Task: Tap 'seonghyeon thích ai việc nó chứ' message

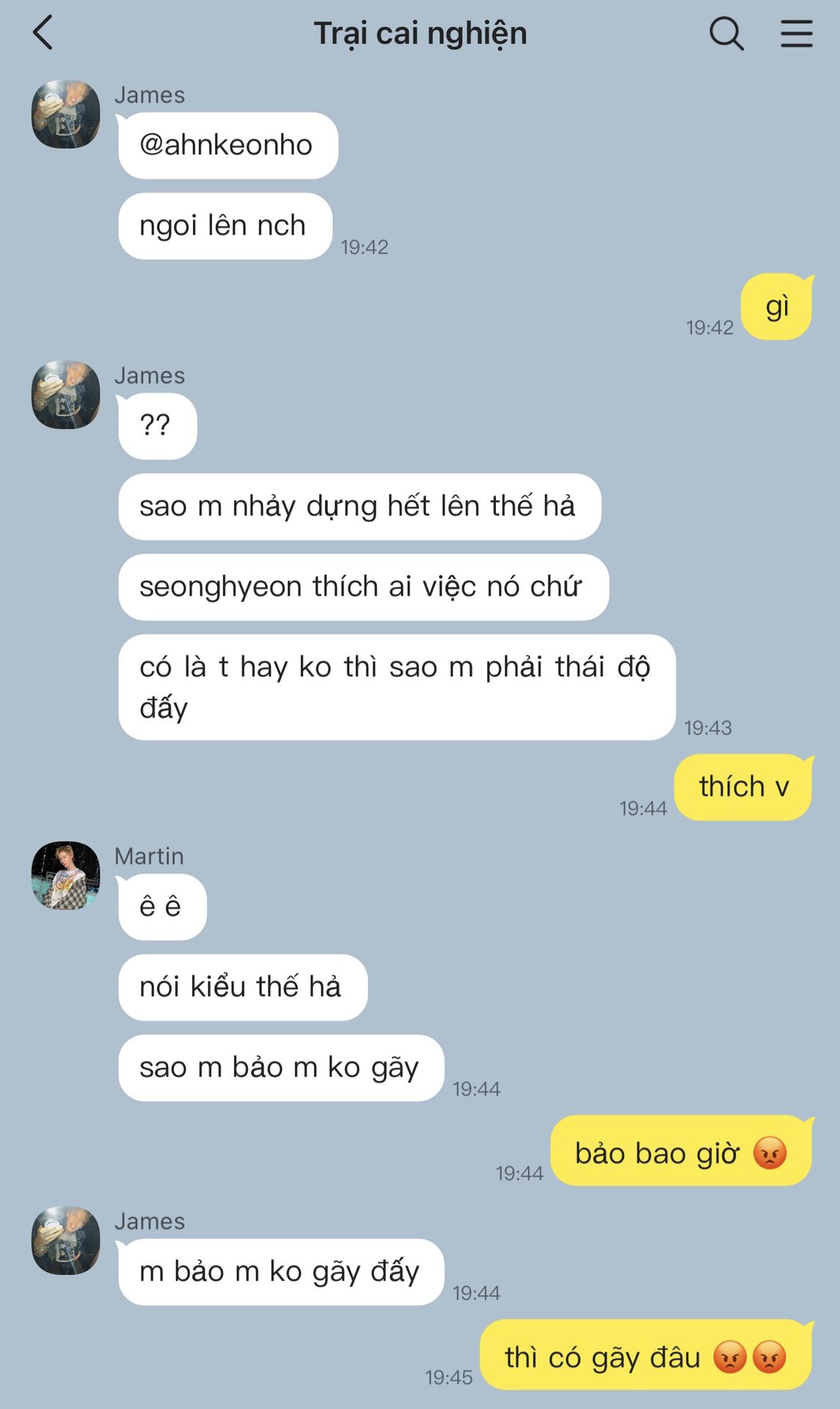Action: point(363,587)
